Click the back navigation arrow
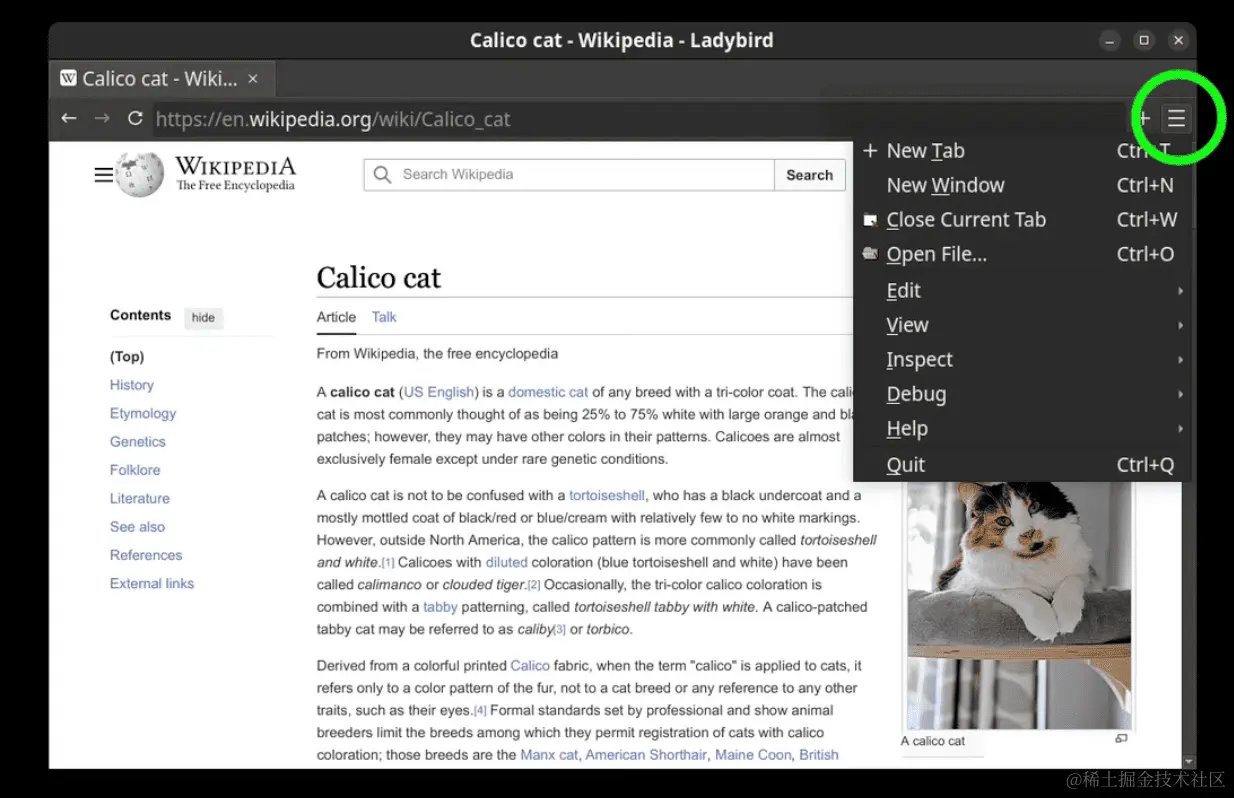Viewport: 1234px width, 798px height. (x=68, y=118)
